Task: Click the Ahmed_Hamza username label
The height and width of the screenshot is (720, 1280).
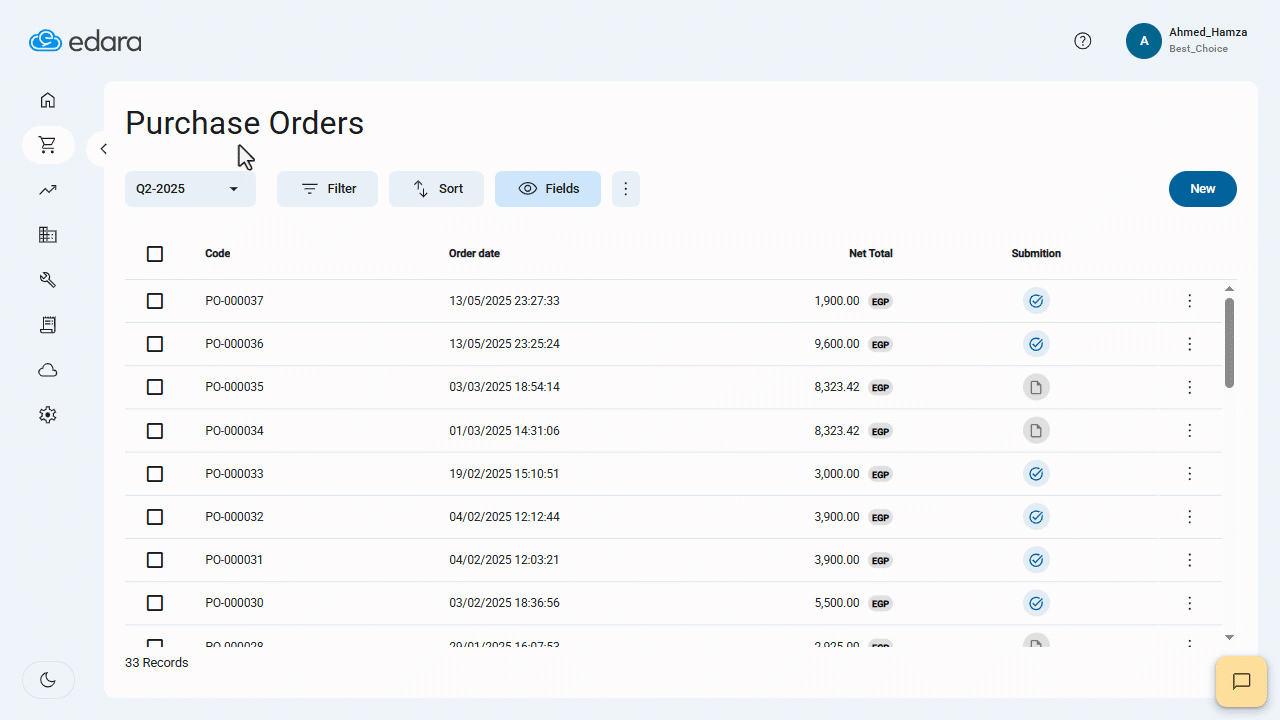Action: [1208, 32]
